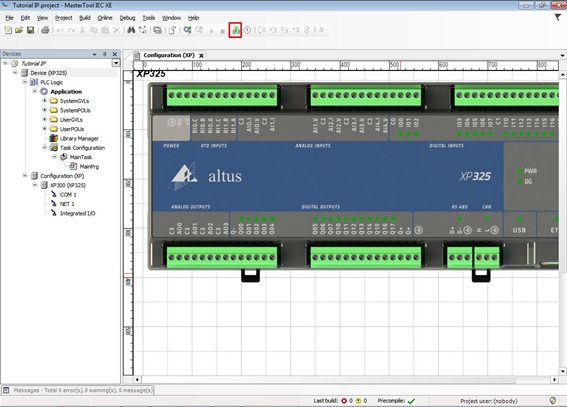
Task: Select Integrated I/O in the tree
Action: [78, 214]
